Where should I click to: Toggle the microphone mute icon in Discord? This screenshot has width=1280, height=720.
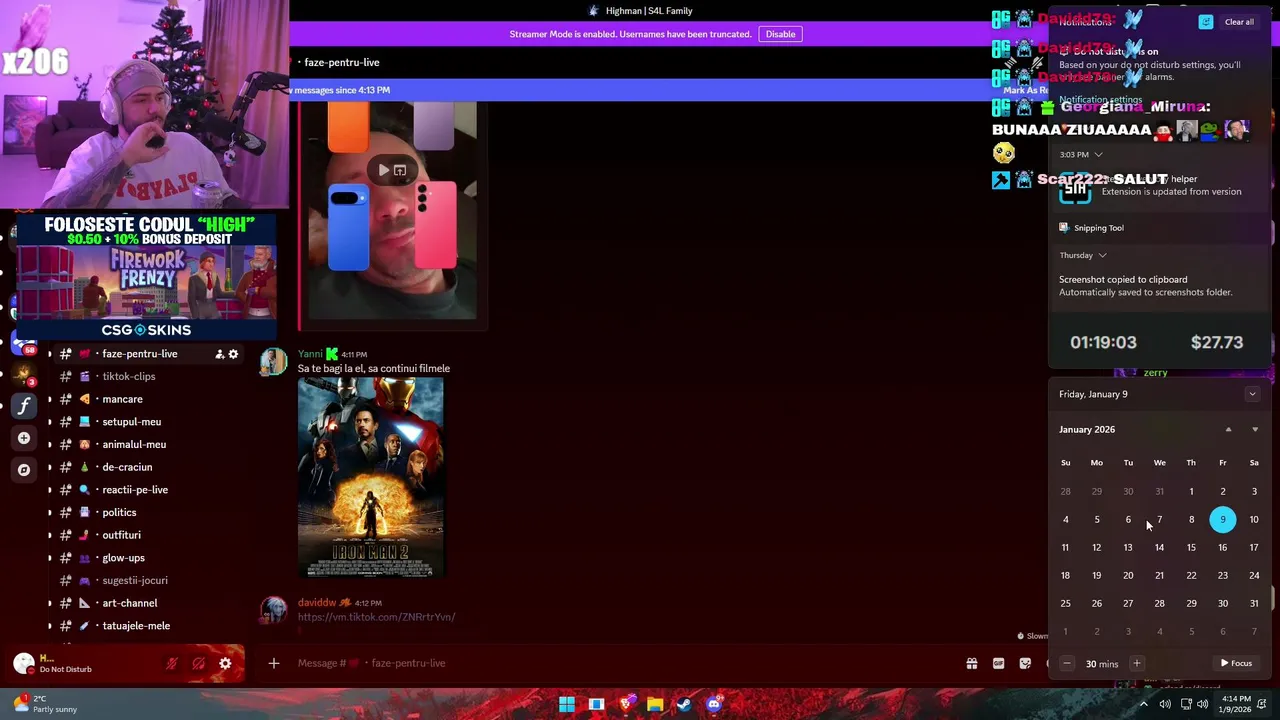(172, 663)
